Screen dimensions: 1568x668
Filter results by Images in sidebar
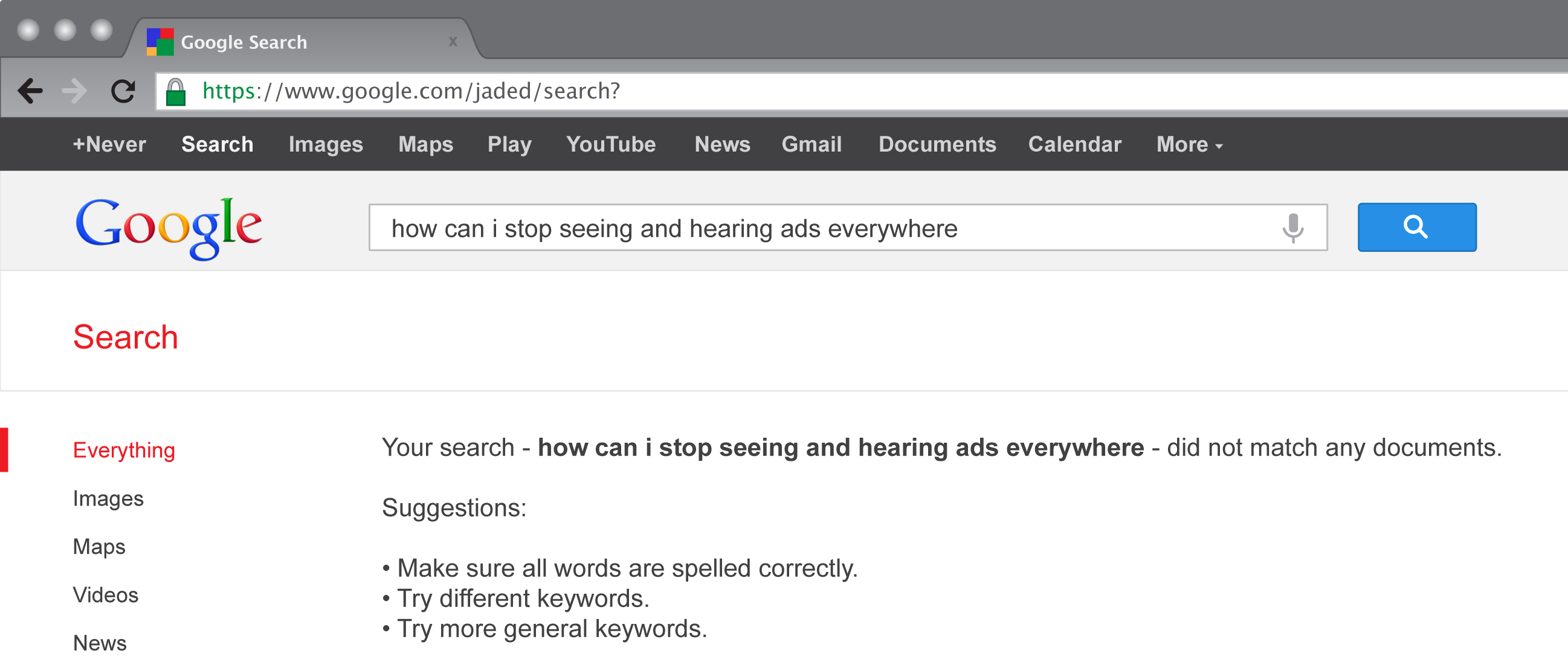pyautogui.click(x=108, y=499)
